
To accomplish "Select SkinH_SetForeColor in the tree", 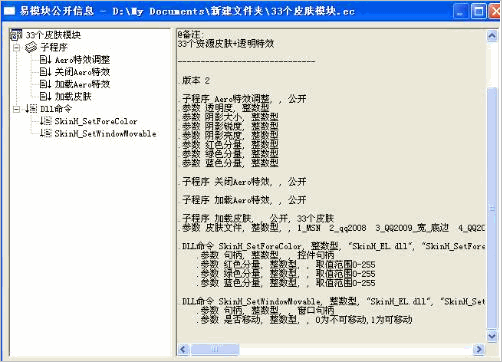I will tap(96, 121).
